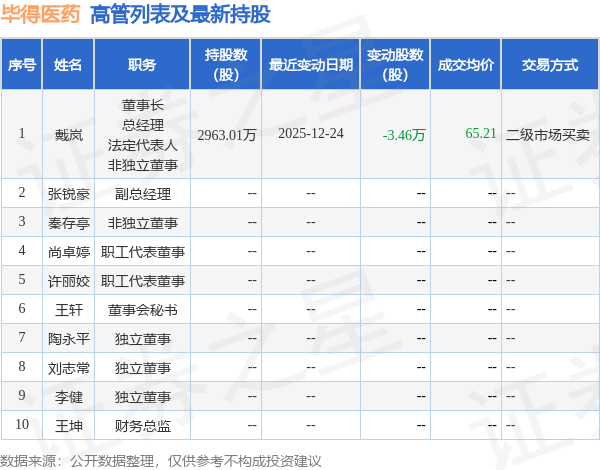Click row number 6
600x470 pixels.
point(22,308)
